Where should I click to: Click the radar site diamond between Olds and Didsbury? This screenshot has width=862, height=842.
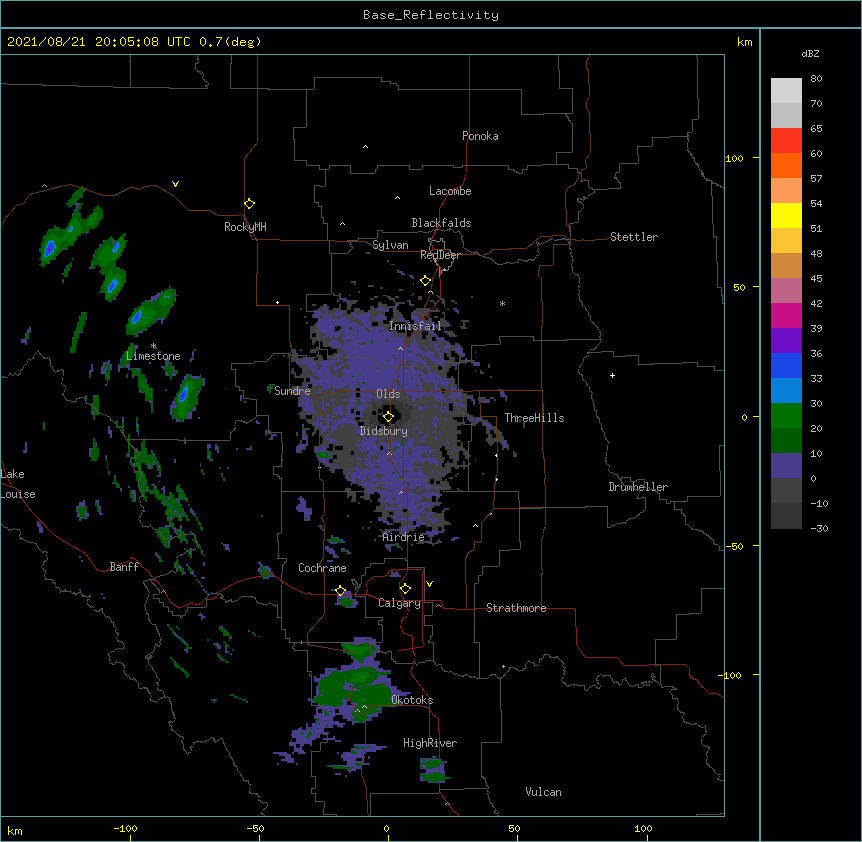click(x=388, y=417)
